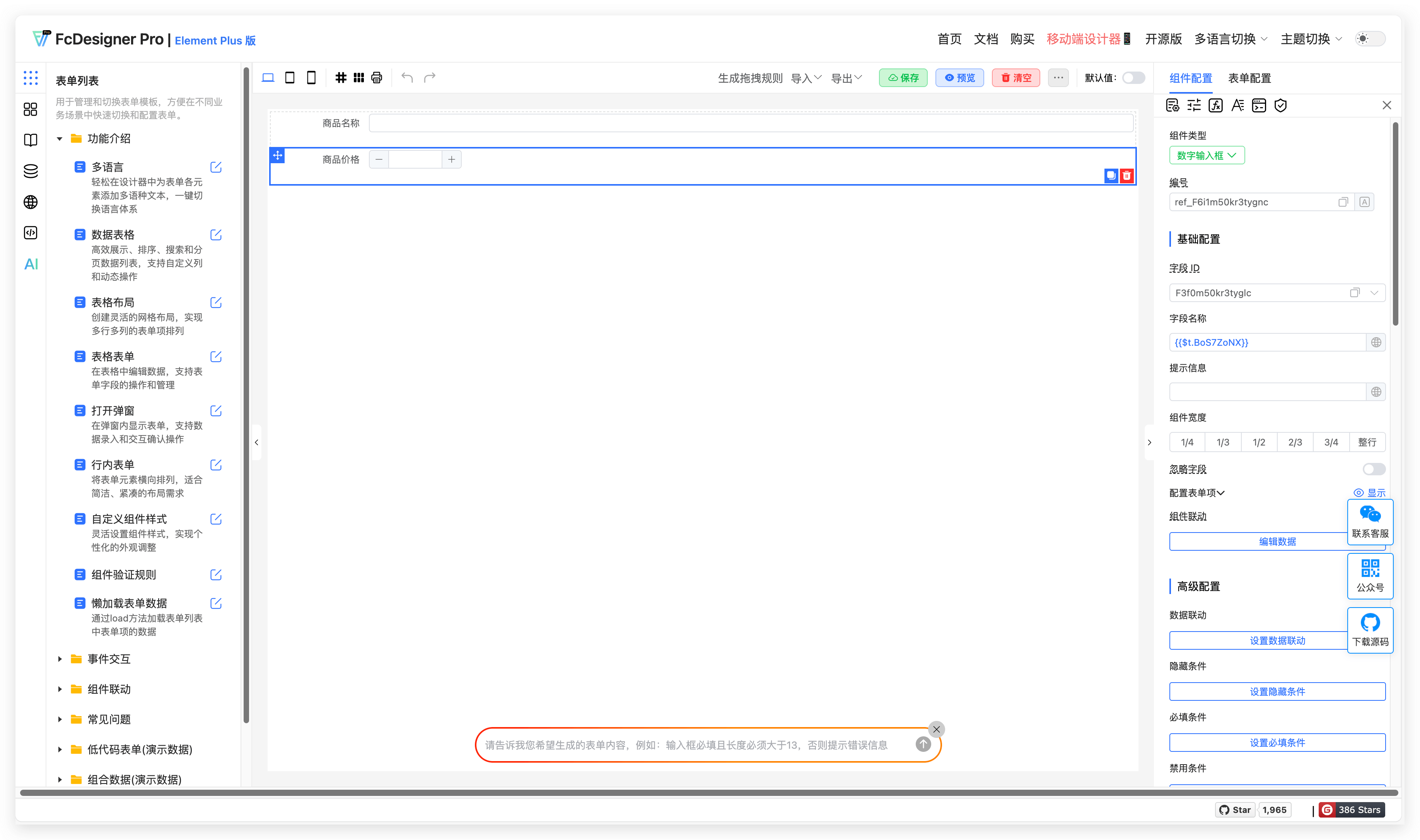Toggle the 默认值 switch
The height and width of the screenshot is (840, 1420).
tap(1133, 78)
